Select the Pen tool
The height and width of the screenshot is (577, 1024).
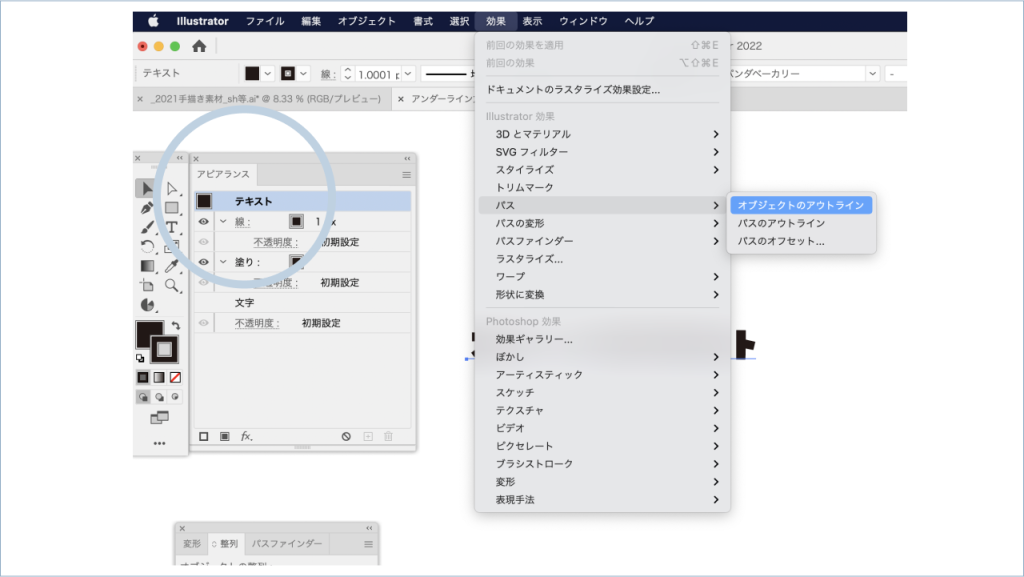(146, 208)
